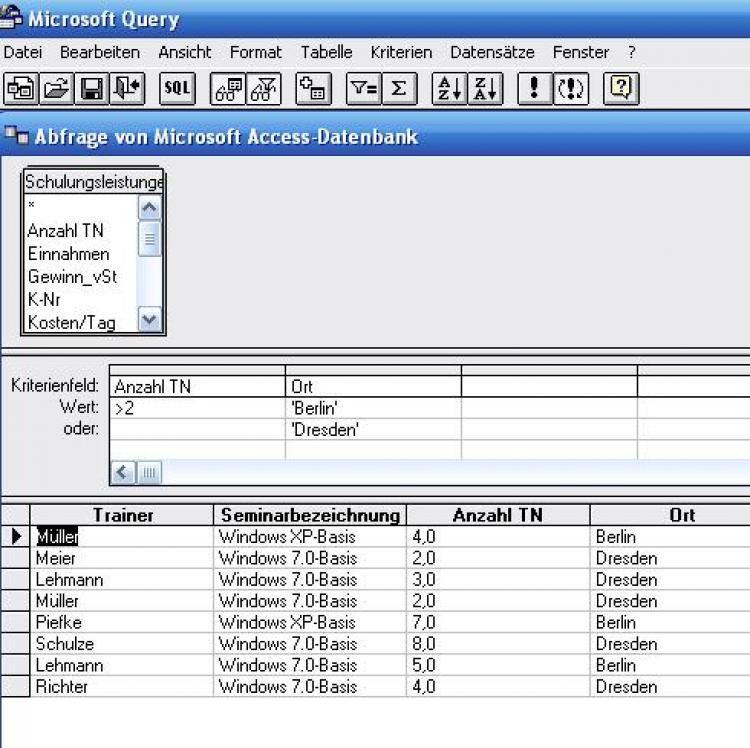The height and width of the screenshot is (748, 750).
Task: Click the Add Tables icon
Action: point(314,88)
